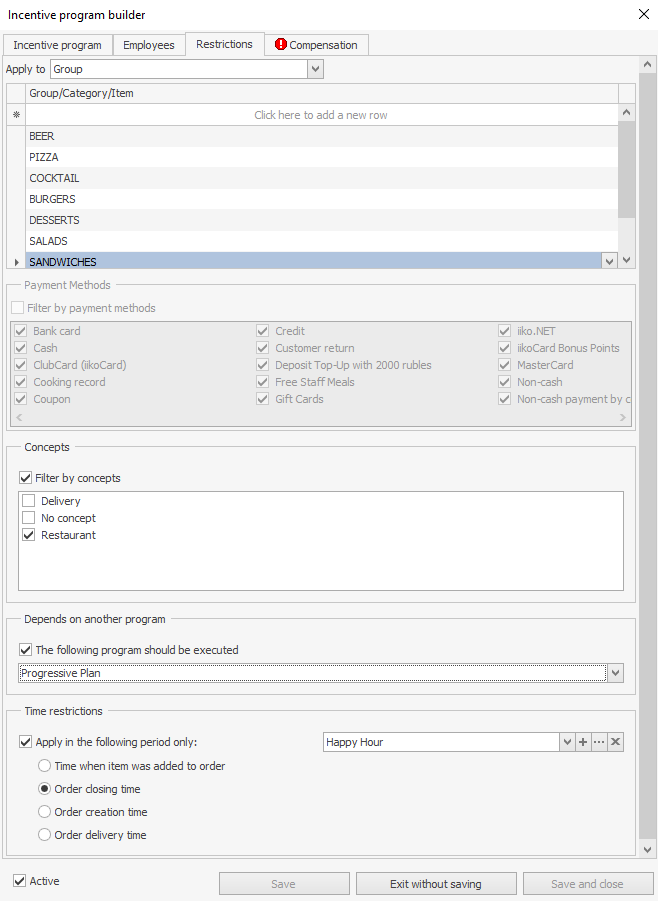Close the Incentive program builder window
The height and width of the screenshot is (901, 658).
(642, 14)
